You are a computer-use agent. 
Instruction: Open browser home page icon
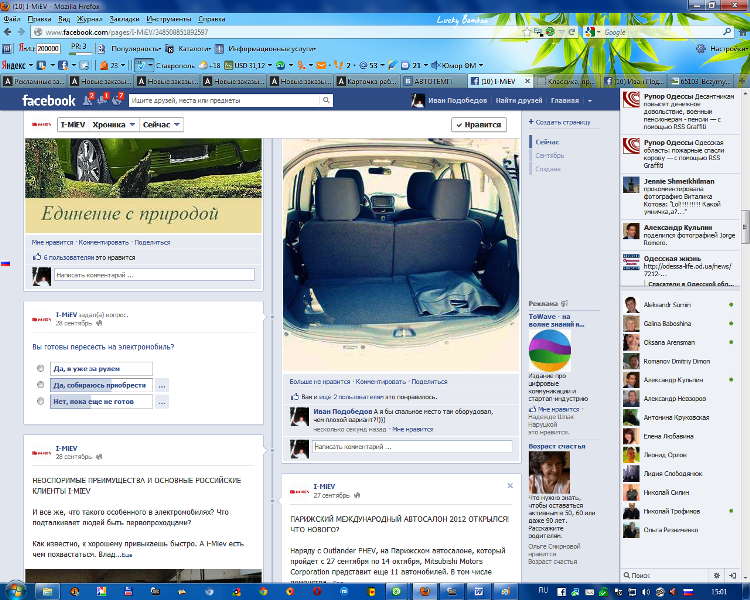click(x=743, y=32)
